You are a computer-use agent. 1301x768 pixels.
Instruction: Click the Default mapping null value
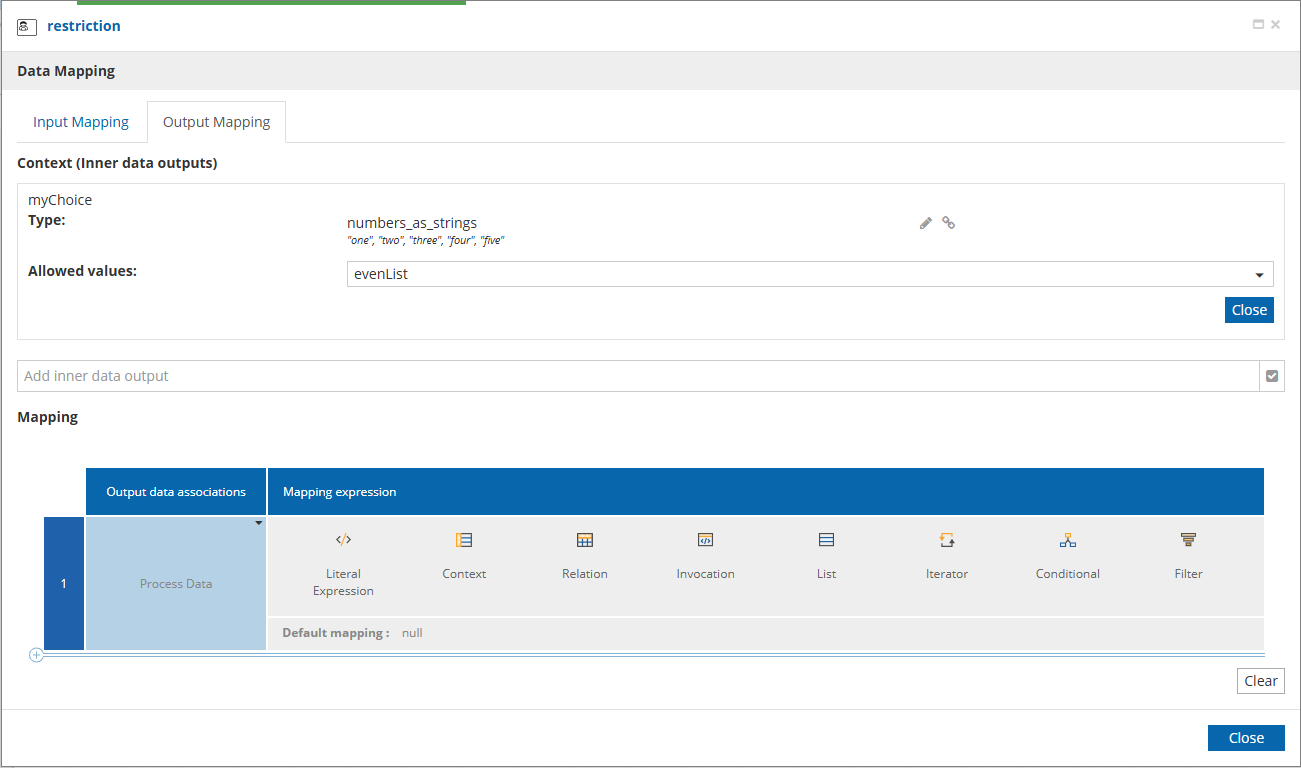(x=412, y=633)
